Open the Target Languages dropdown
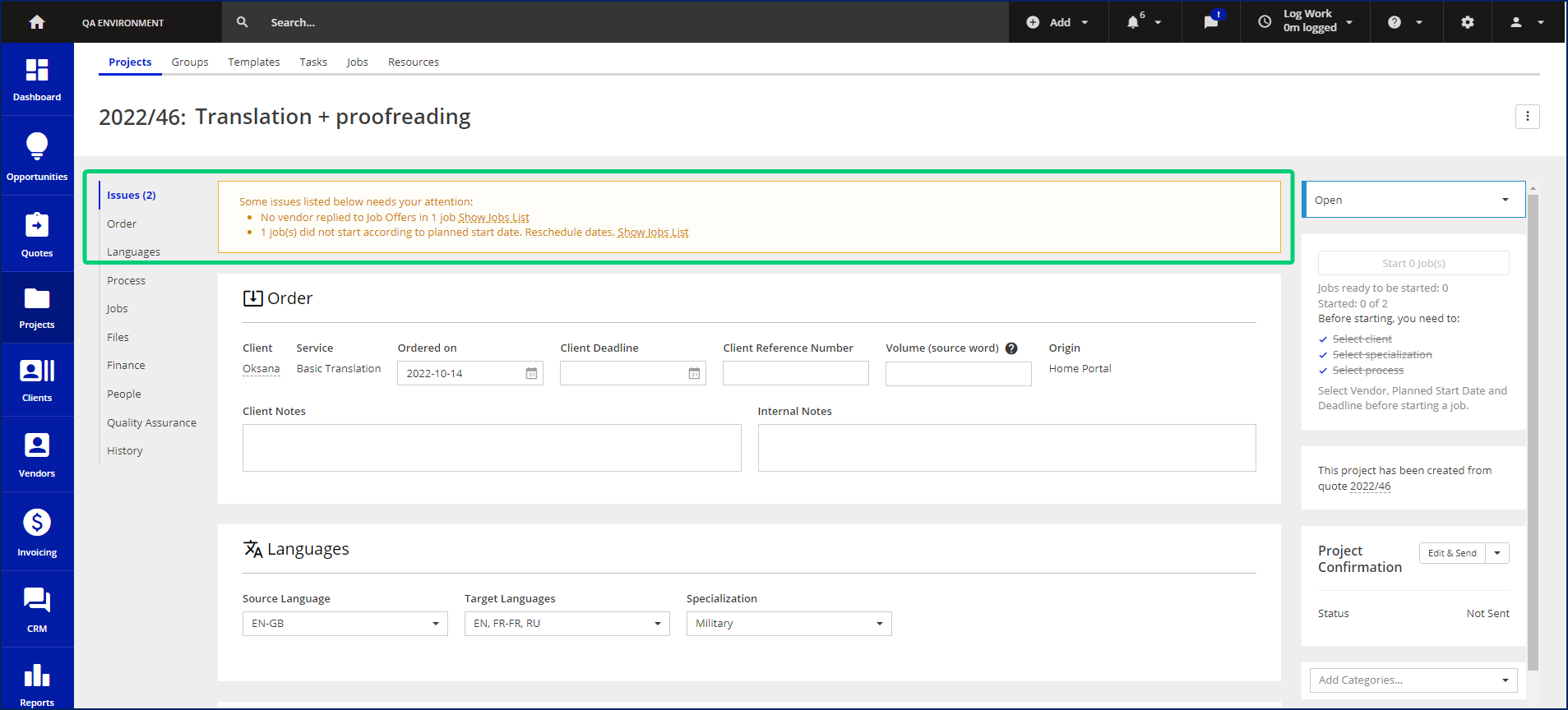 [x=567, y=624]
